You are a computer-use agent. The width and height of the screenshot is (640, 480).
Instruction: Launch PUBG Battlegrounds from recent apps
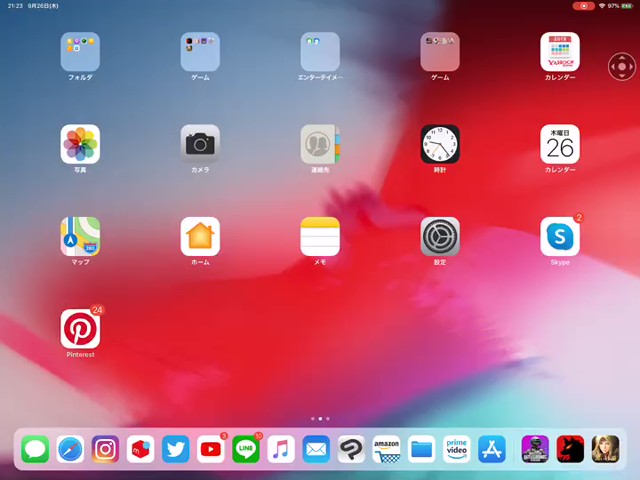pyautogui.click(x=535, y=449)
